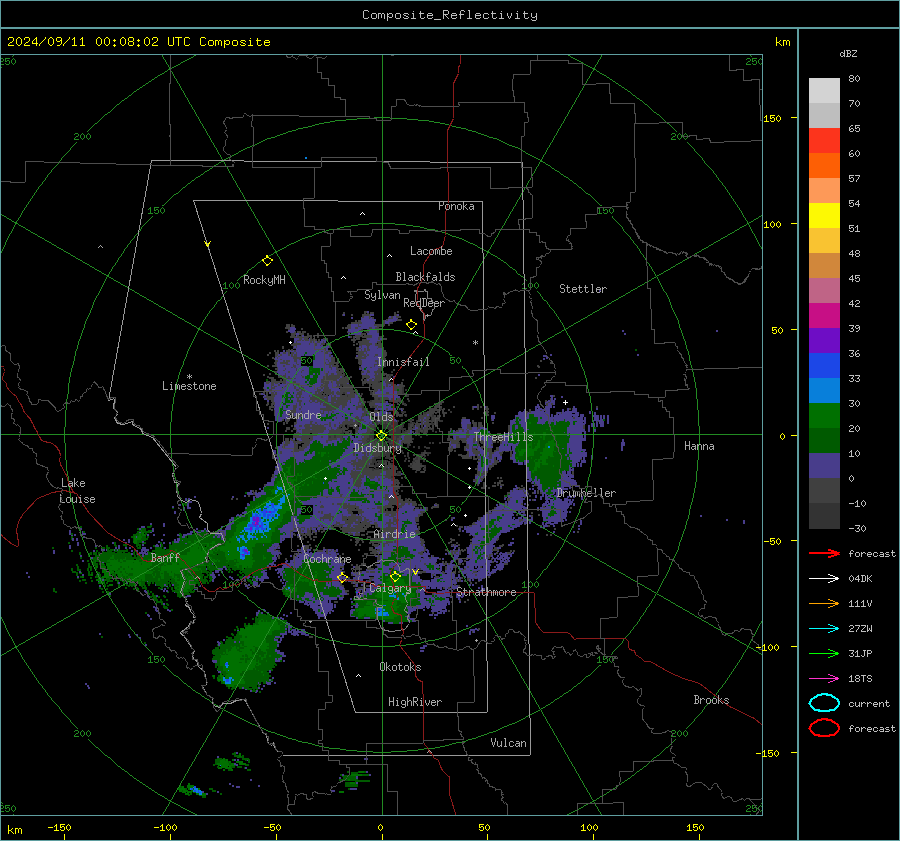Click the Strathmore label
The height and width of the screenshot is (841, 900).
(x=486, y=592)
